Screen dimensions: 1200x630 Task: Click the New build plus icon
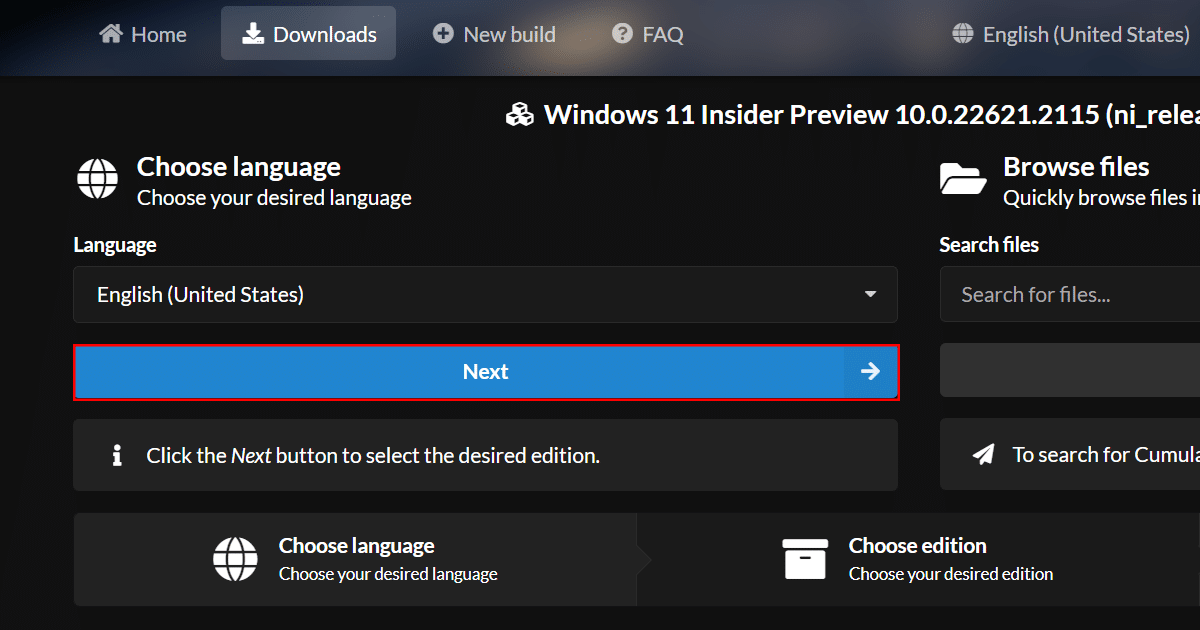click(443, 34)
